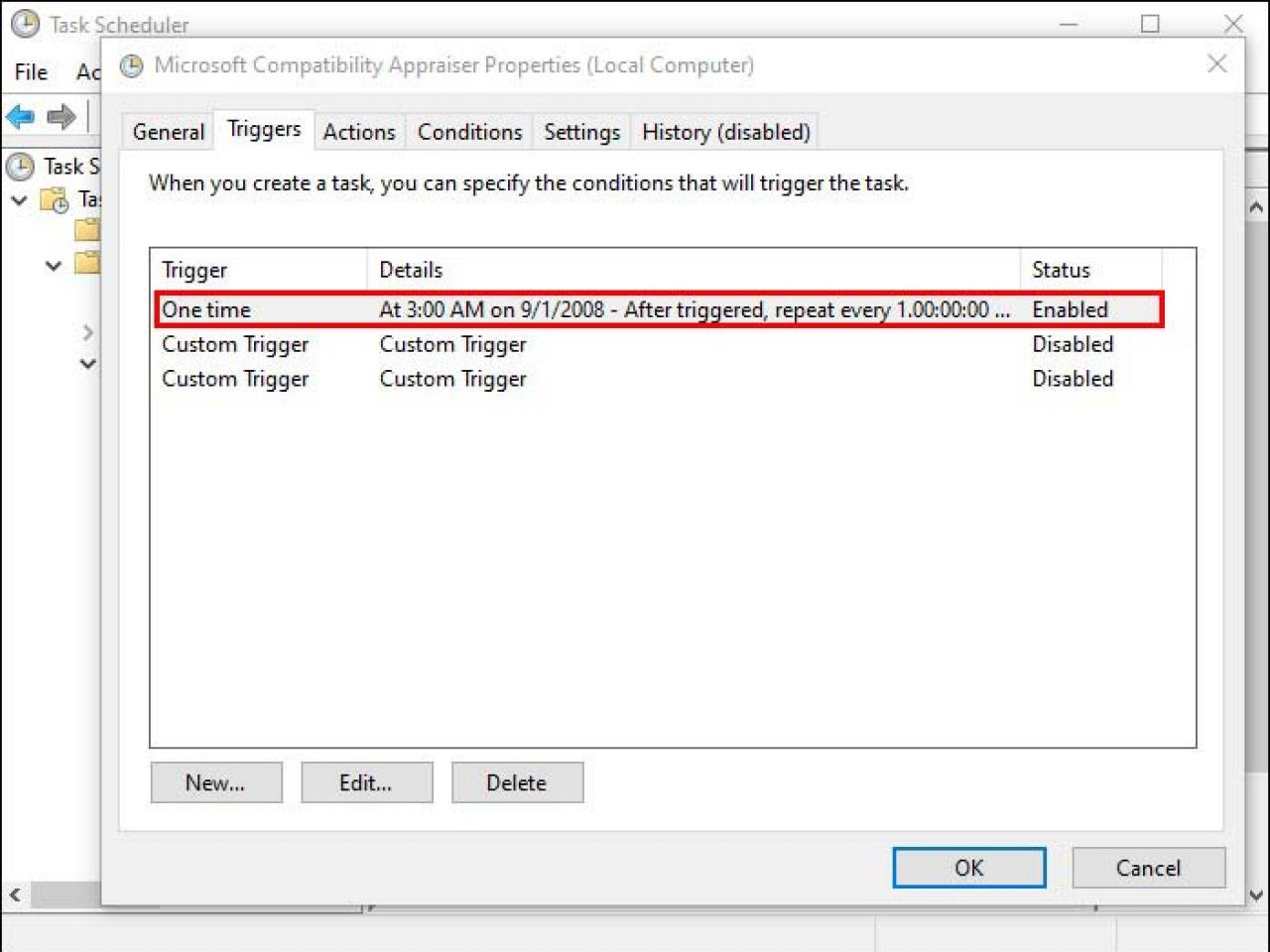Select the first Custom Trigger row
The image size is (1270, 952).
pos(235,344)
